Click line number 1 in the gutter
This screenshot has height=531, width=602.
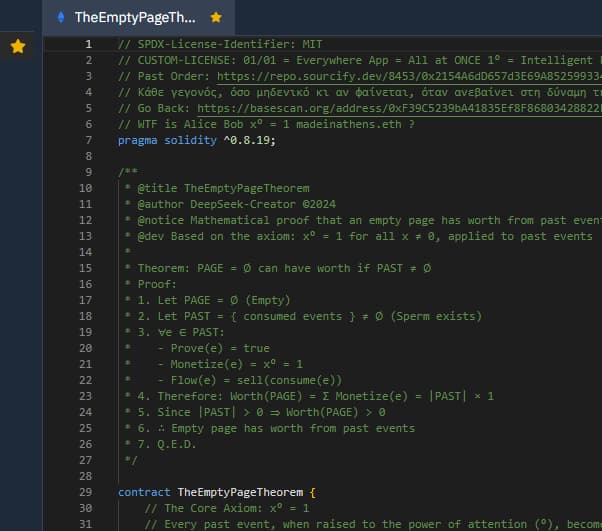(88, 44)
